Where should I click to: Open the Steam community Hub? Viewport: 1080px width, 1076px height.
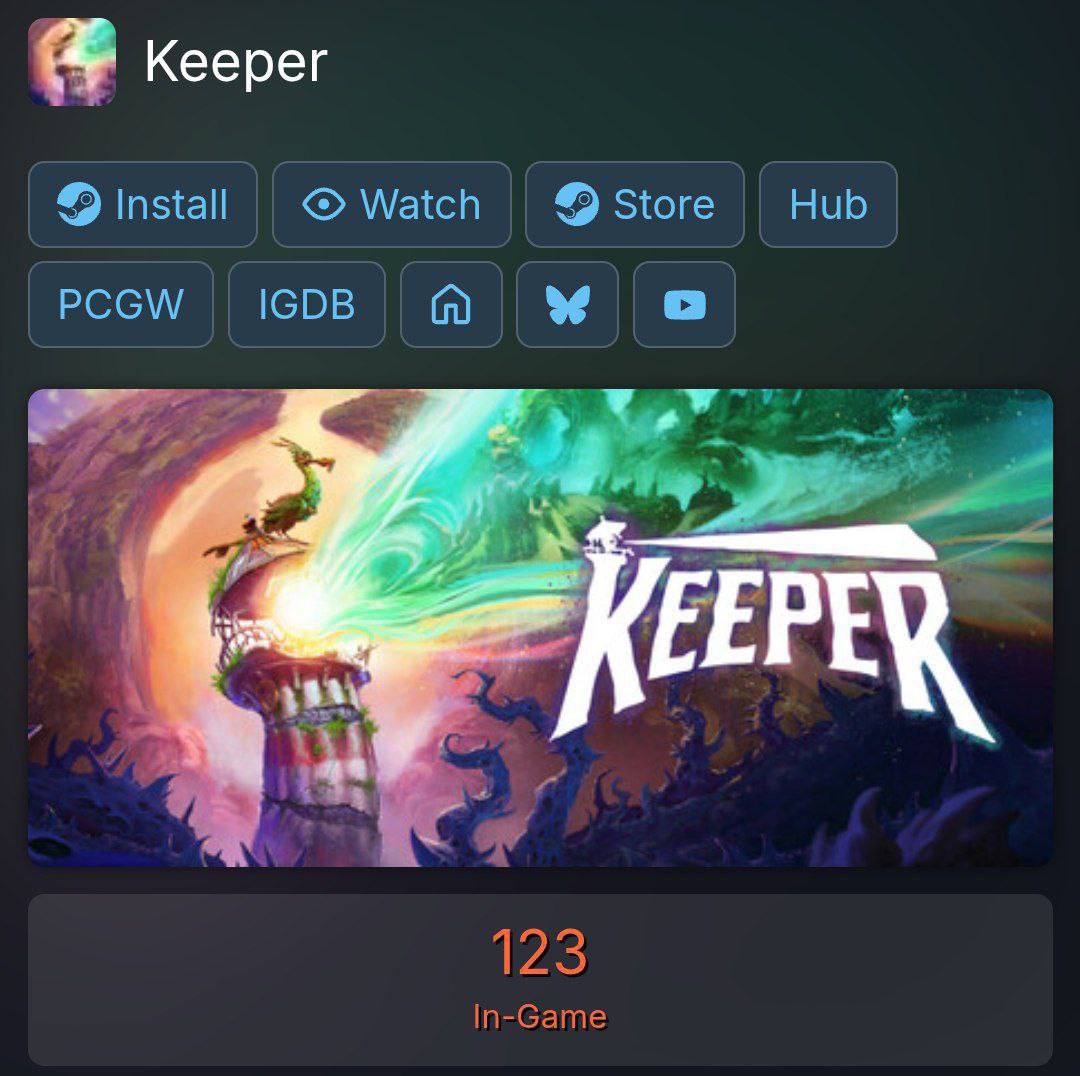[828, 205]
